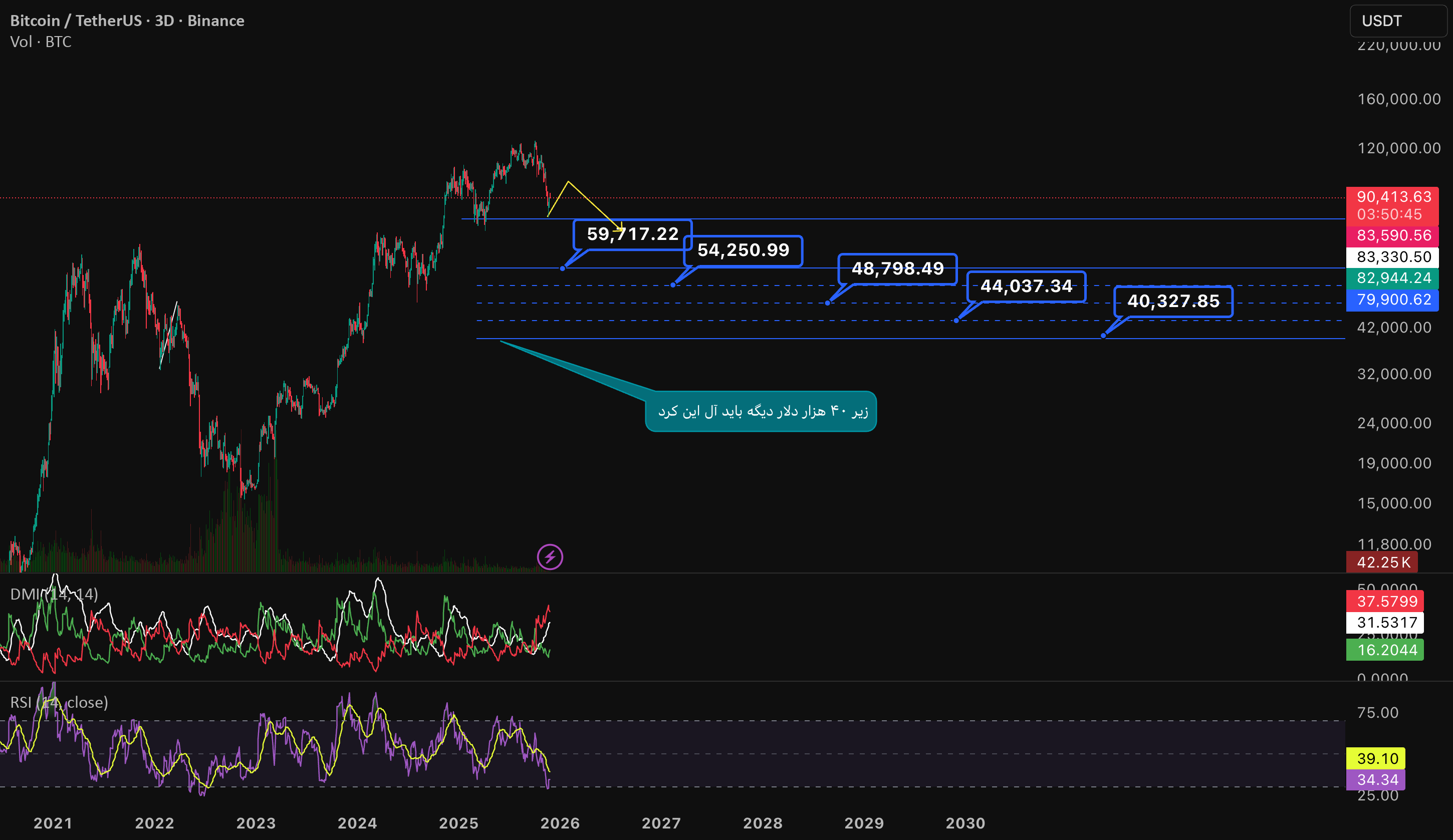Click the purple lightning bolt event icon
This screenshot has width=1453, height=840.
pos(550,557)
